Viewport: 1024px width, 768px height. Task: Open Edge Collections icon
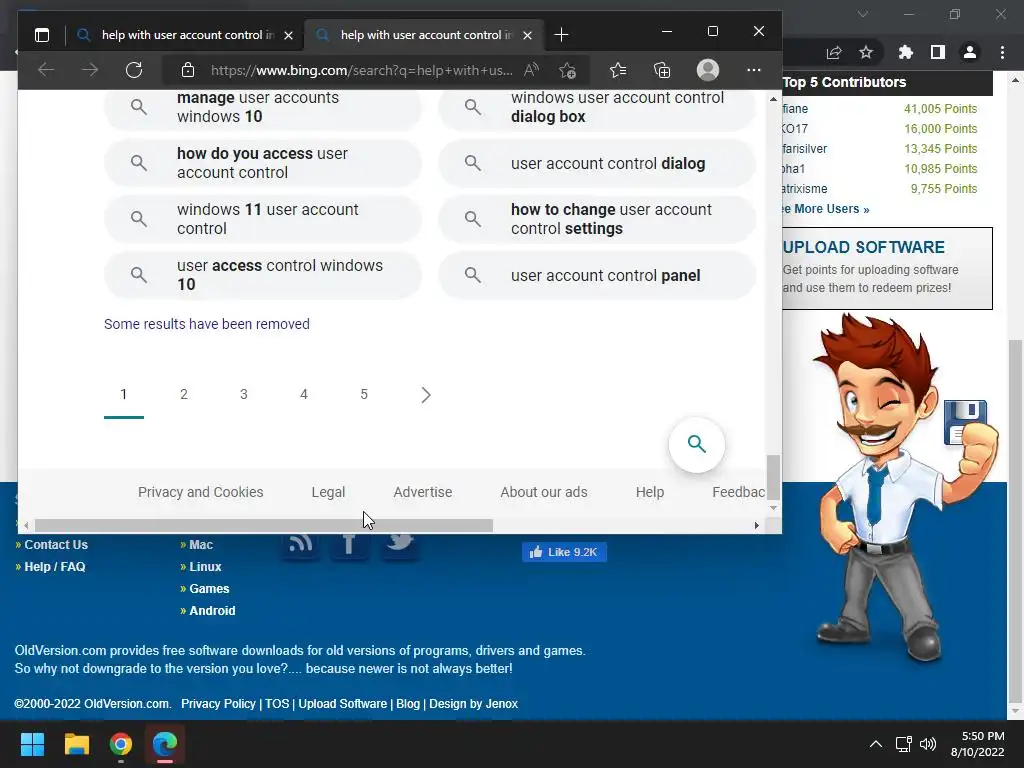point(662,70)
